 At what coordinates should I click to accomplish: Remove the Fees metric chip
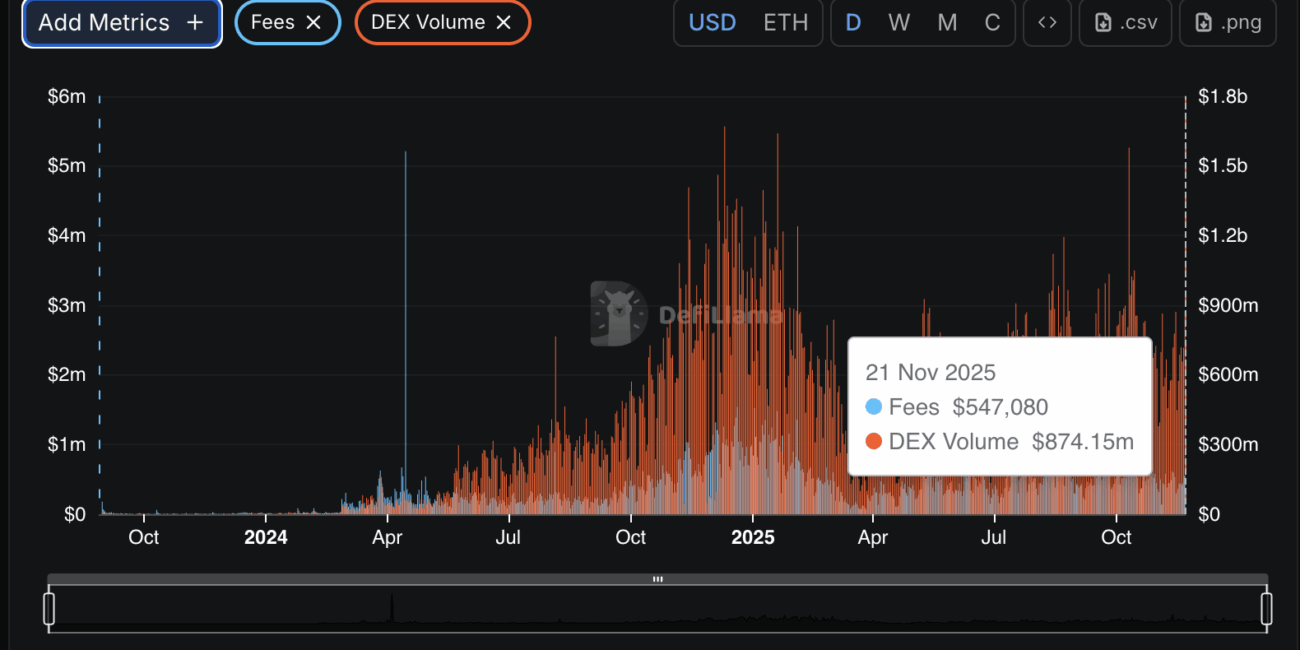[313, 23]
